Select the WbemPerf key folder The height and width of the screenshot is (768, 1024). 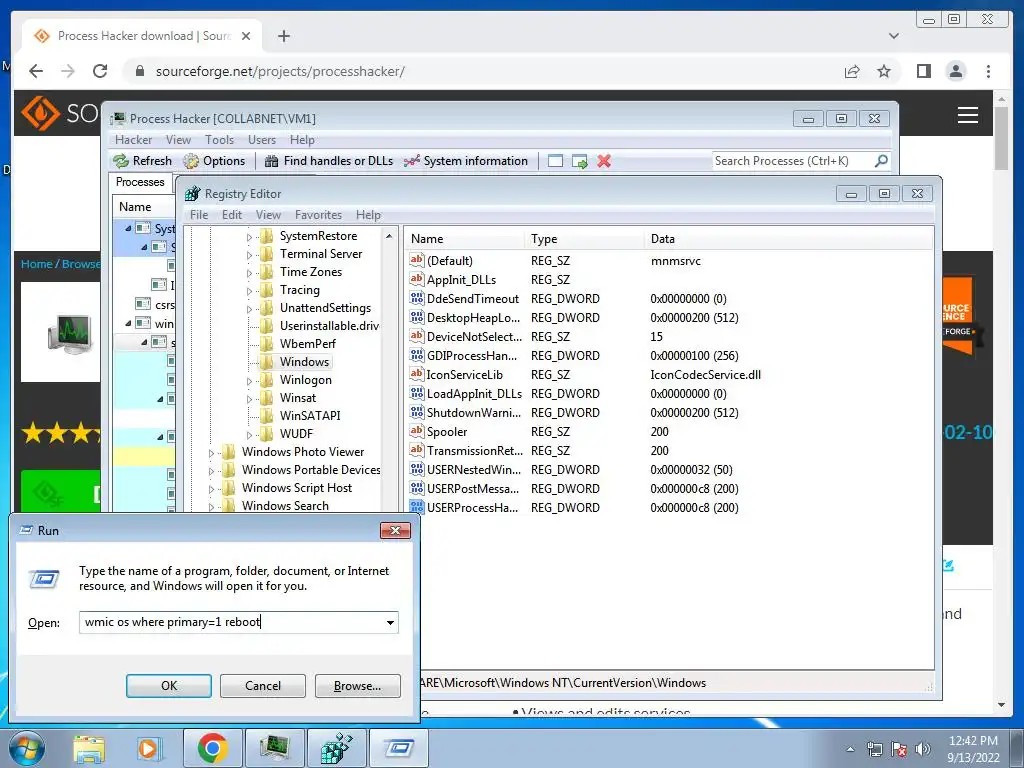[x=308, y=344]
